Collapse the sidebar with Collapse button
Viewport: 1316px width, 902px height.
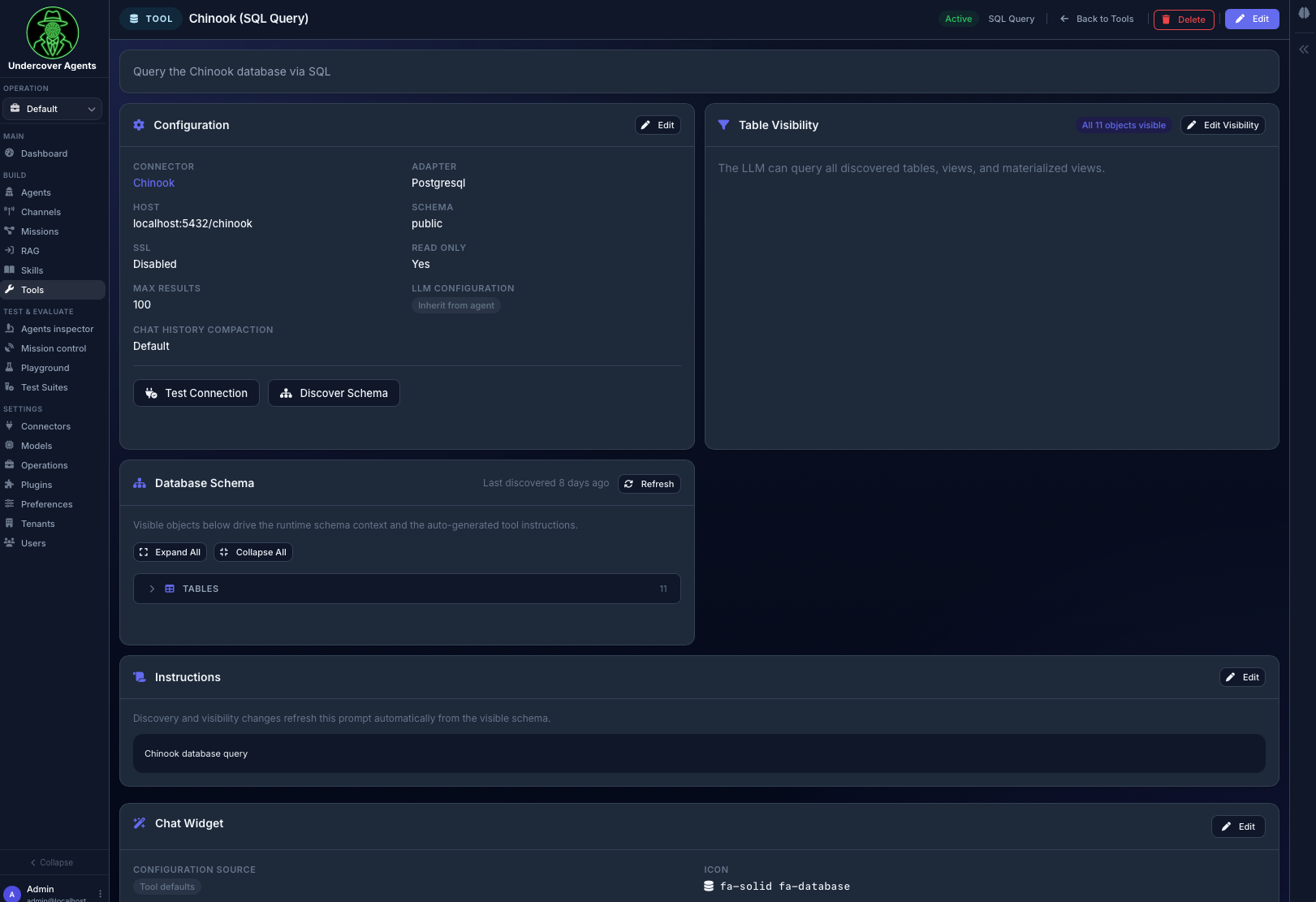click(52, 862)
